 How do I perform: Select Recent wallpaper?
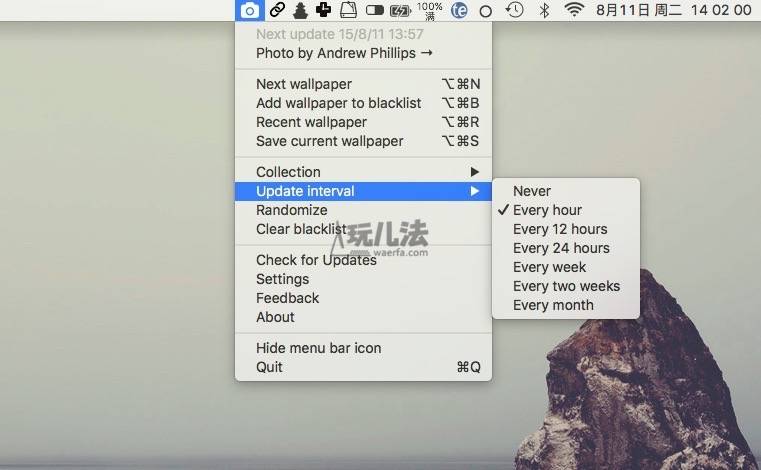[x=364, y=122]
